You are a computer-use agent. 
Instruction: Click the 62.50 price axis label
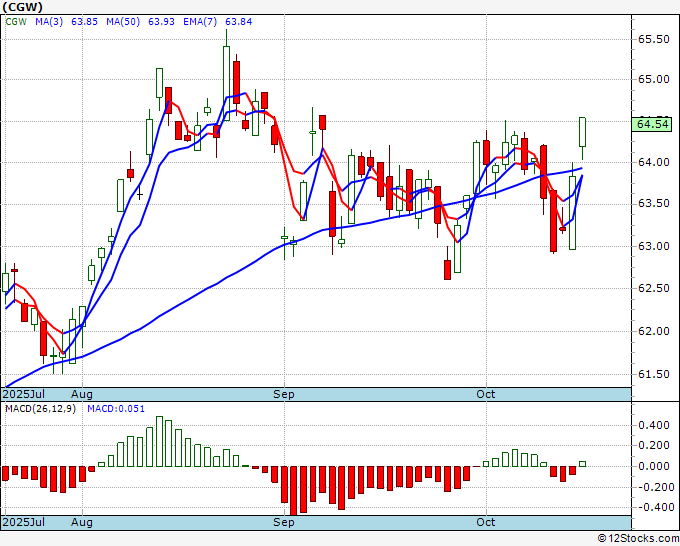[654, 288]
